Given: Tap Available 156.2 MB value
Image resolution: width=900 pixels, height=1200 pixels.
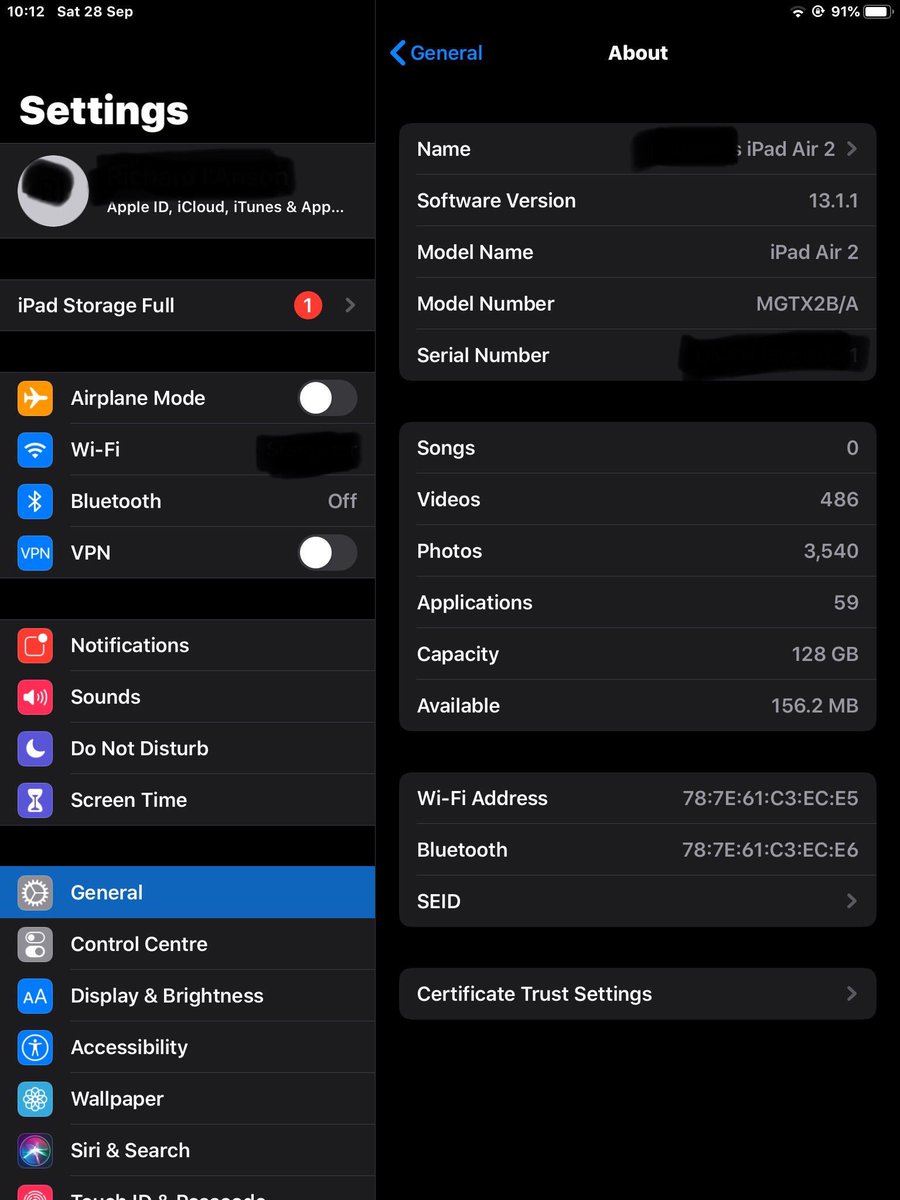Looking at the screenshot, I should pyautogui.click(x=815, y=706).
